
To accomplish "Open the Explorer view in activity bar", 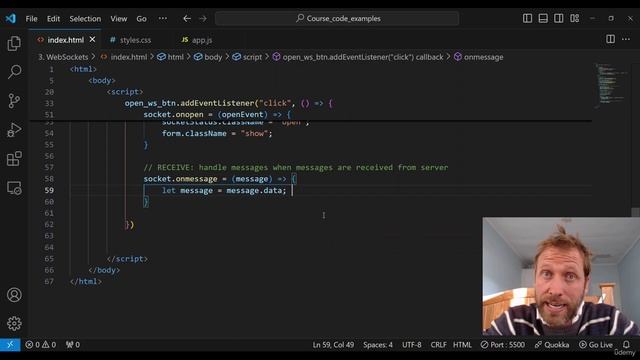I will tap(14, 43).
